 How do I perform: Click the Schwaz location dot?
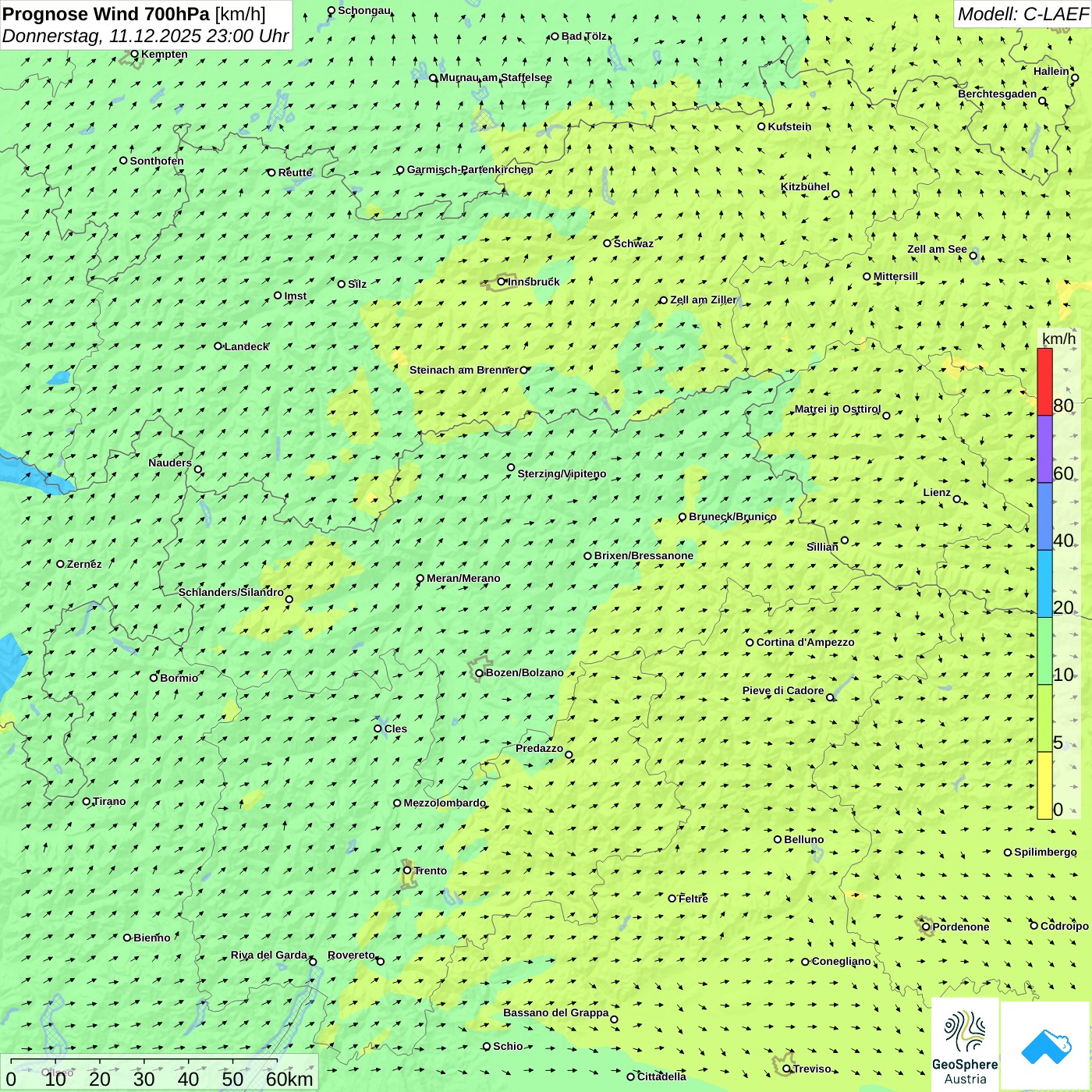[608, 243]
